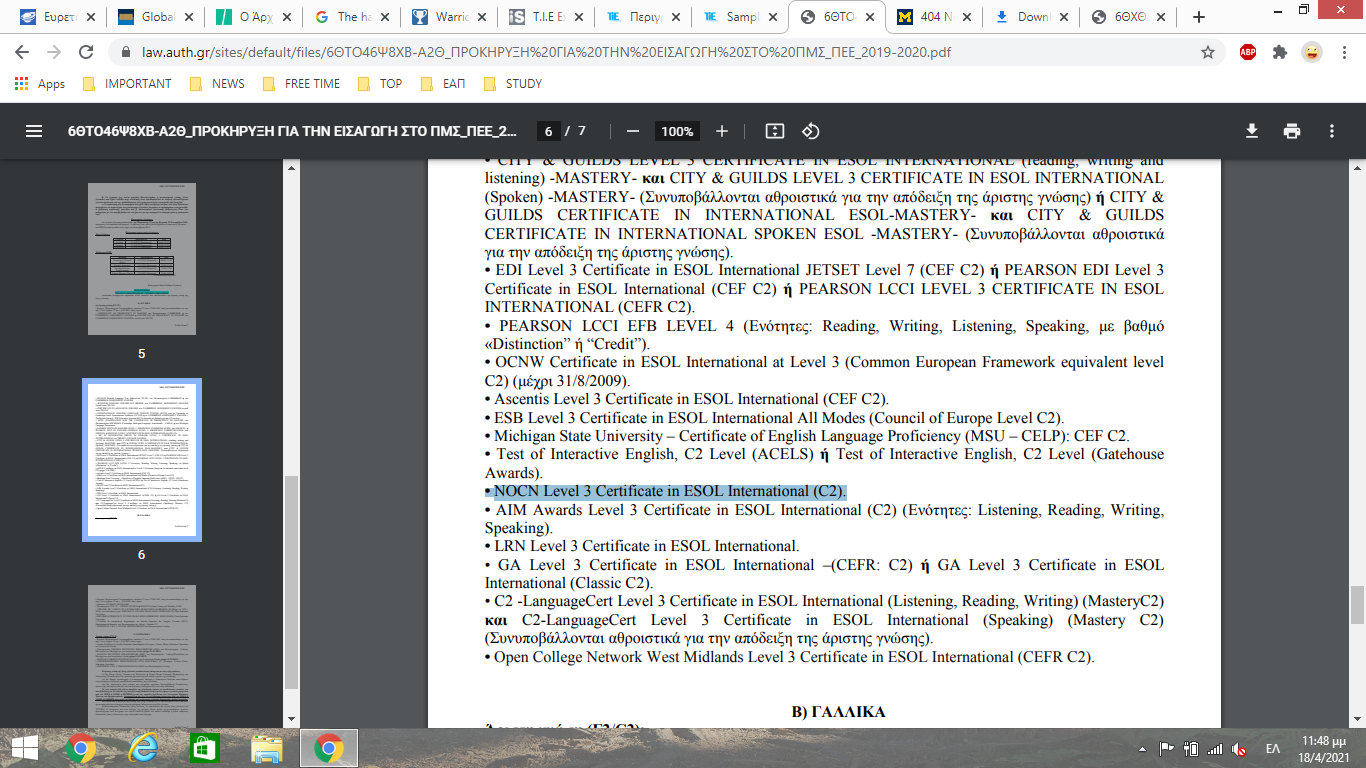Screen dimensions: 1366x768
Task: Print the PDF document
Action: click(x=1292, y=131)
